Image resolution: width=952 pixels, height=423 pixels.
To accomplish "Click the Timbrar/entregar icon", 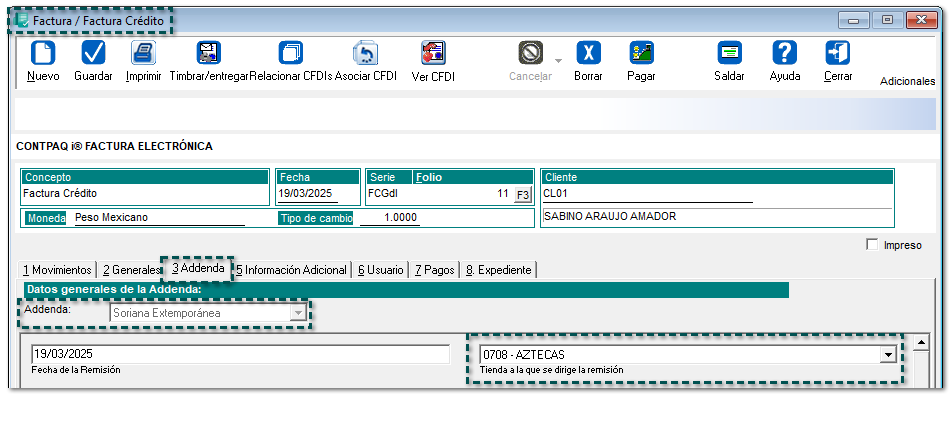I will coord(209,53).
